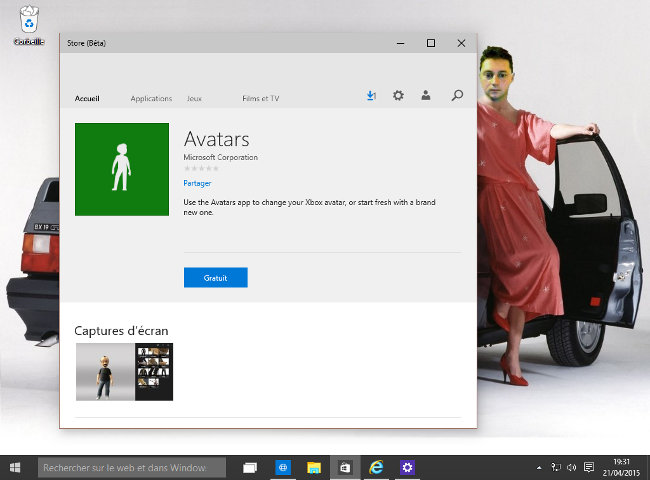Open the Films et TV tab
The image size is (650, 480).
[x=260, y=99]
